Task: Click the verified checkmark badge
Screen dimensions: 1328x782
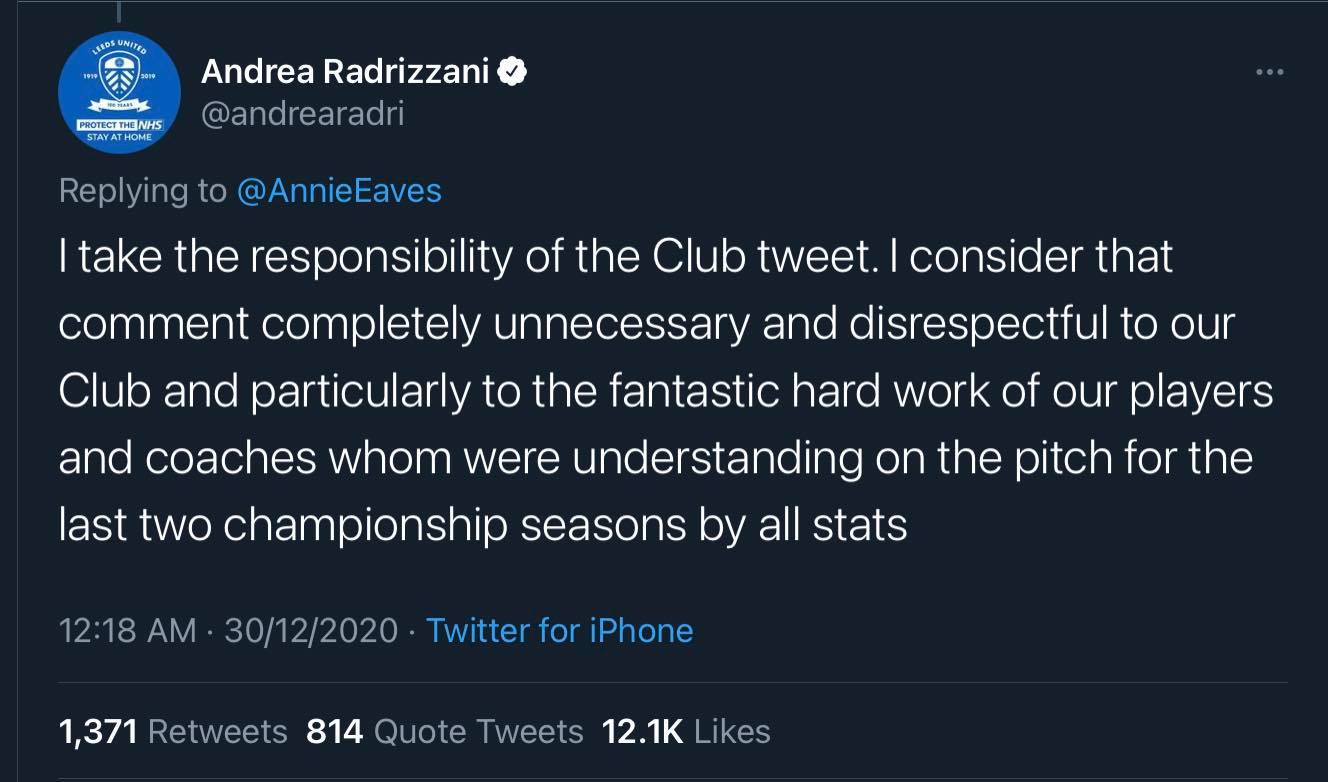Action: pyautogui.click(x=514, y=71)
